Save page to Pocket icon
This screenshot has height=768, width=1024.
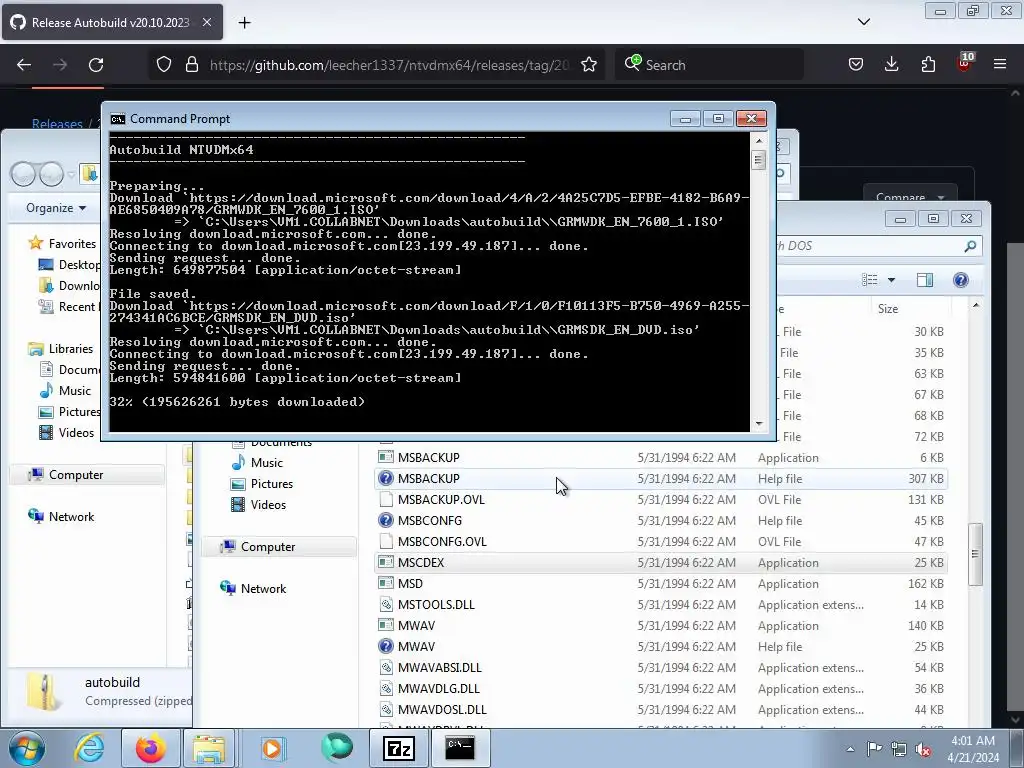[856, 65]
